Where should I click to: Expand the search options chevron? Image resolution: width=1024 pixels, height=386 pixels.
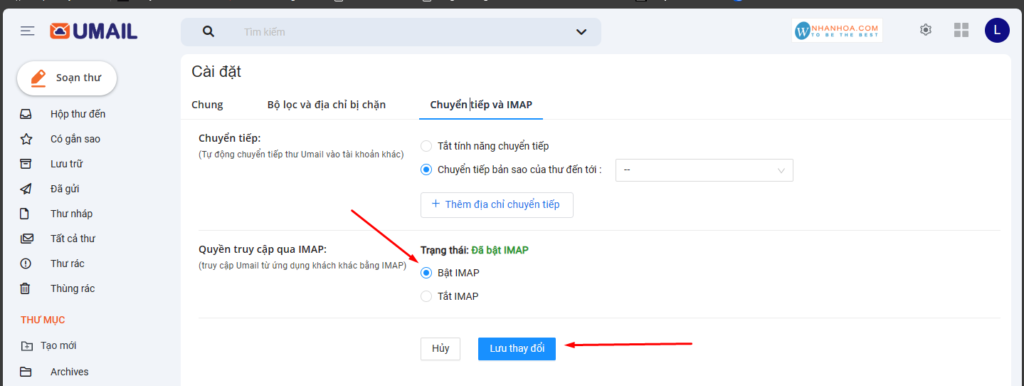pos(581,32)
